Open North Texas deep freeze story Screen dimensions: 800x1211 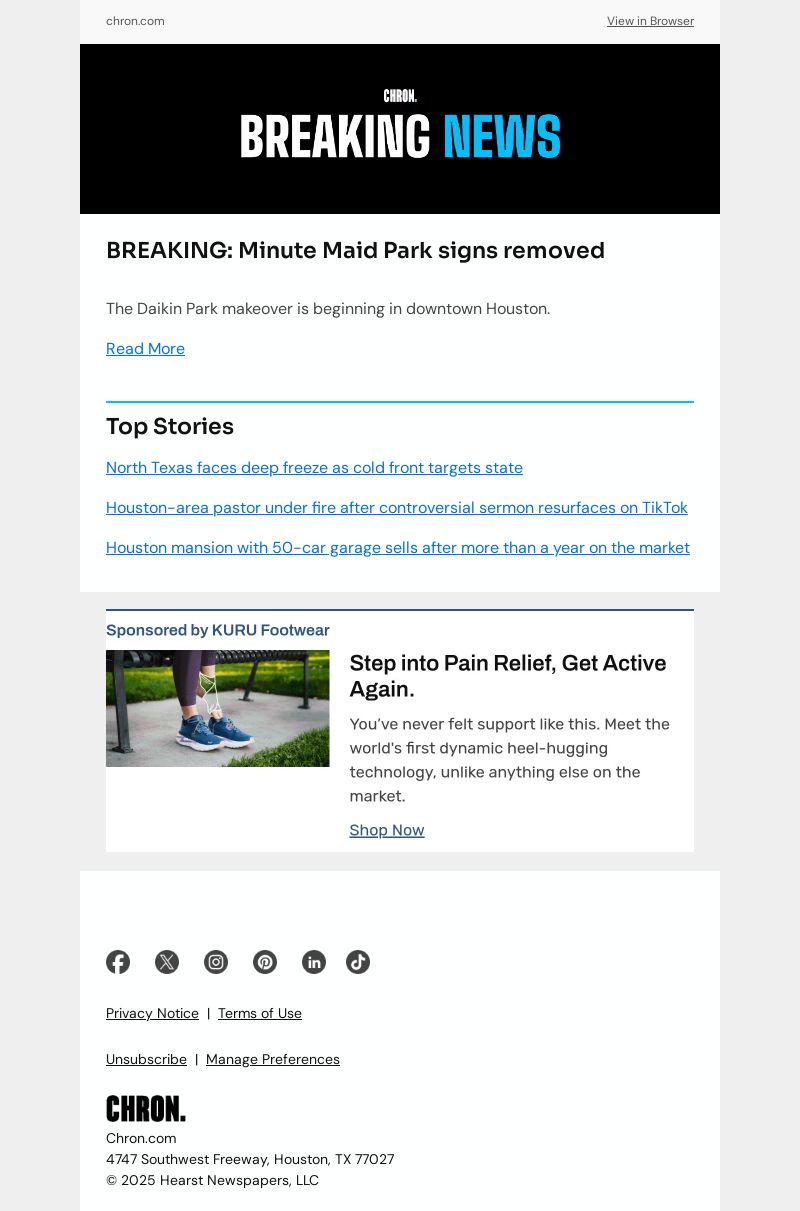coord(314,468)
